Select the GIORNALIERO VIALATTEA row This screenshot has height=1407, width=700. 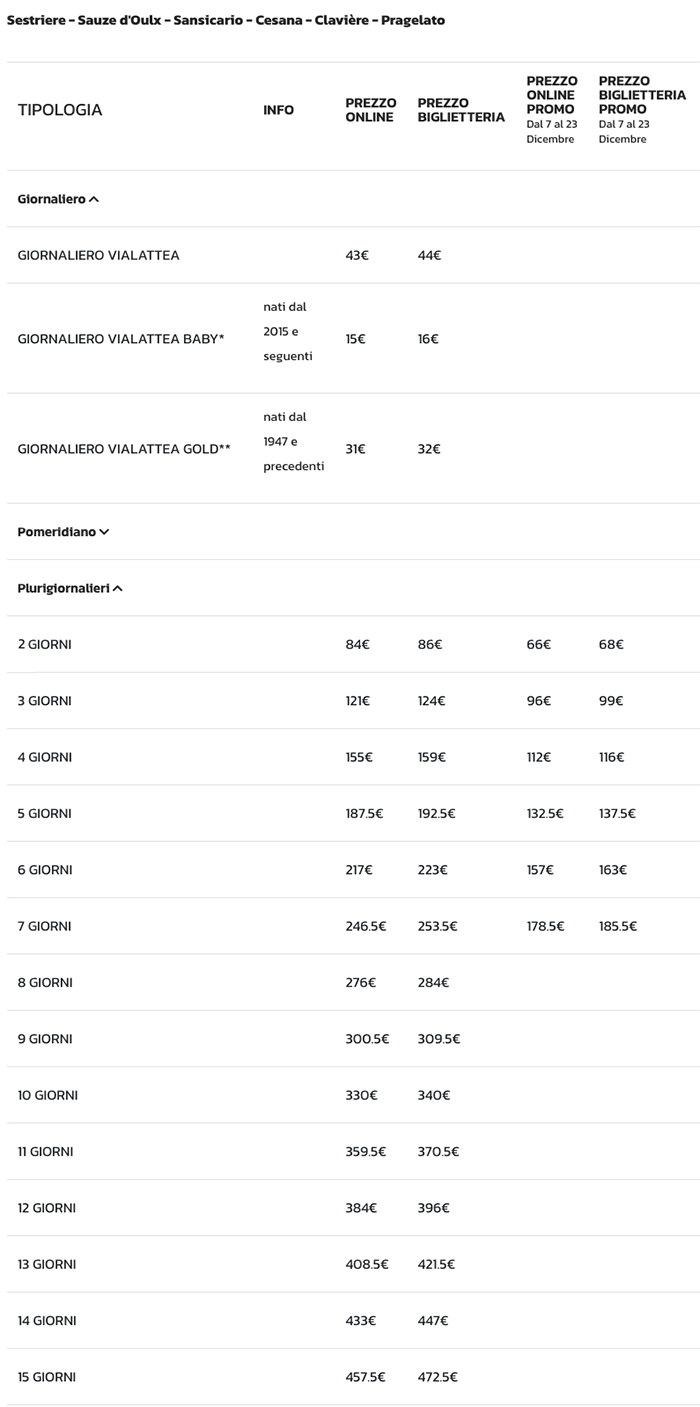click(98, 255)
